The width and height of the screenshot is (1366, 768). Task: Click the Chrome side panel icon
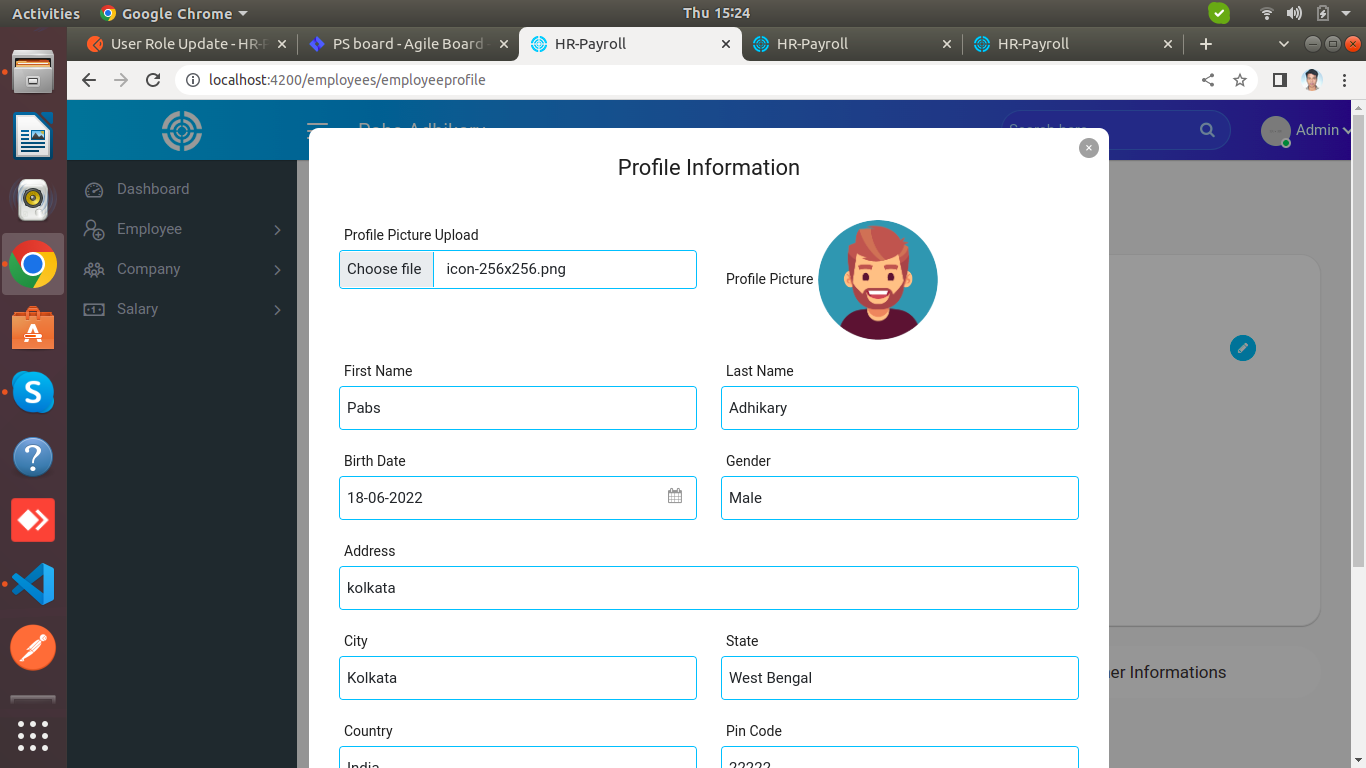(1279, 80)
